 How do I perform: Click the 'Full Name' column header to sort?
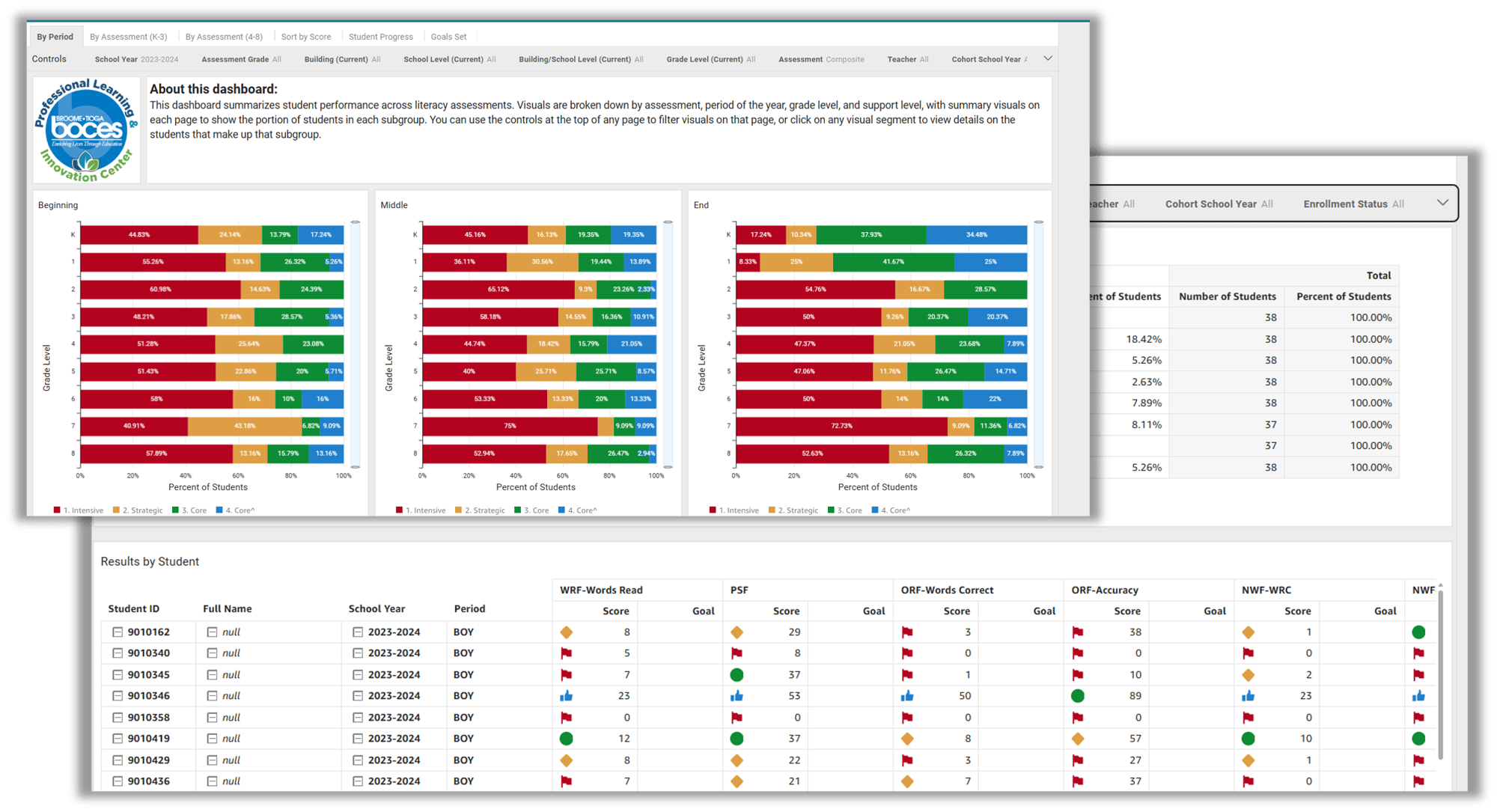click(227, 608)
